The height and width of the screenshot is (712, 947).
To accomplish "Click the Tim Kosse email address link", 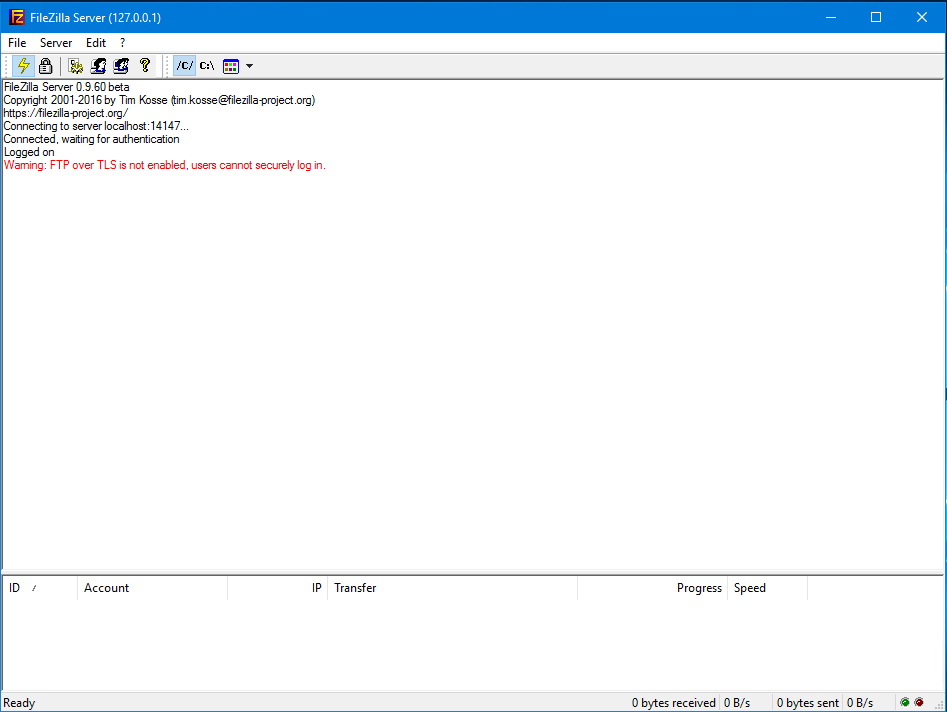I will coord(239,100).
